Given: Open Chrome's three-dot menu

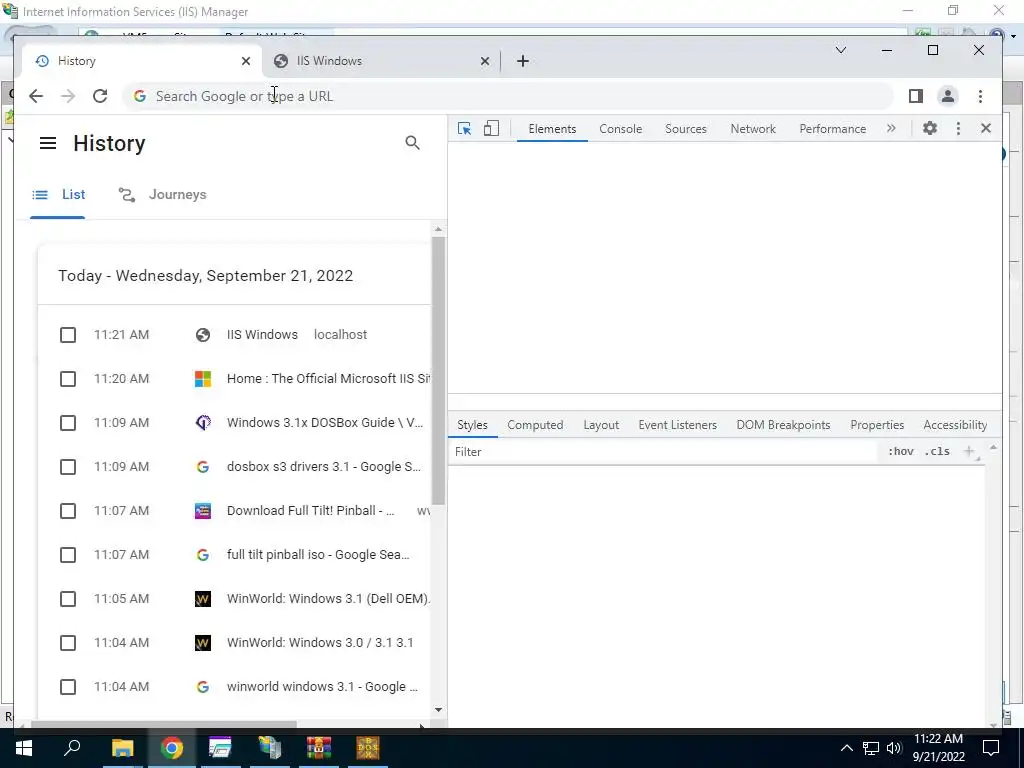Looking at the screenshot, I should 980,96.
